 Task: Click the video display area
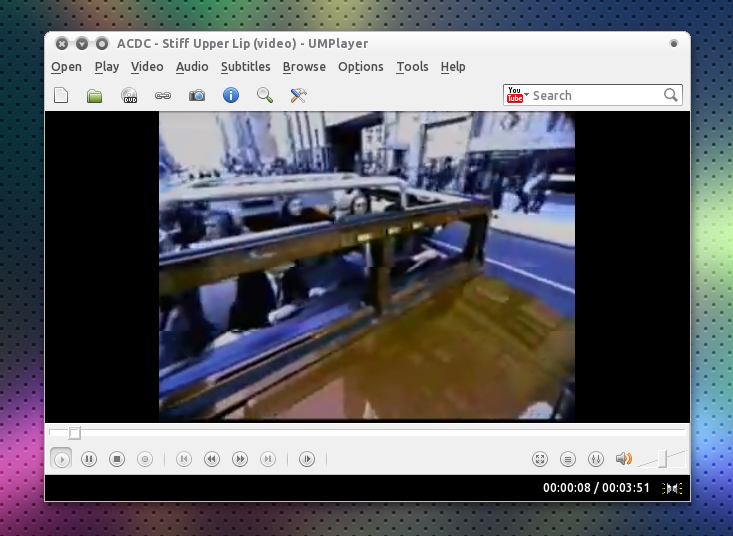click(x=367, y=266)
